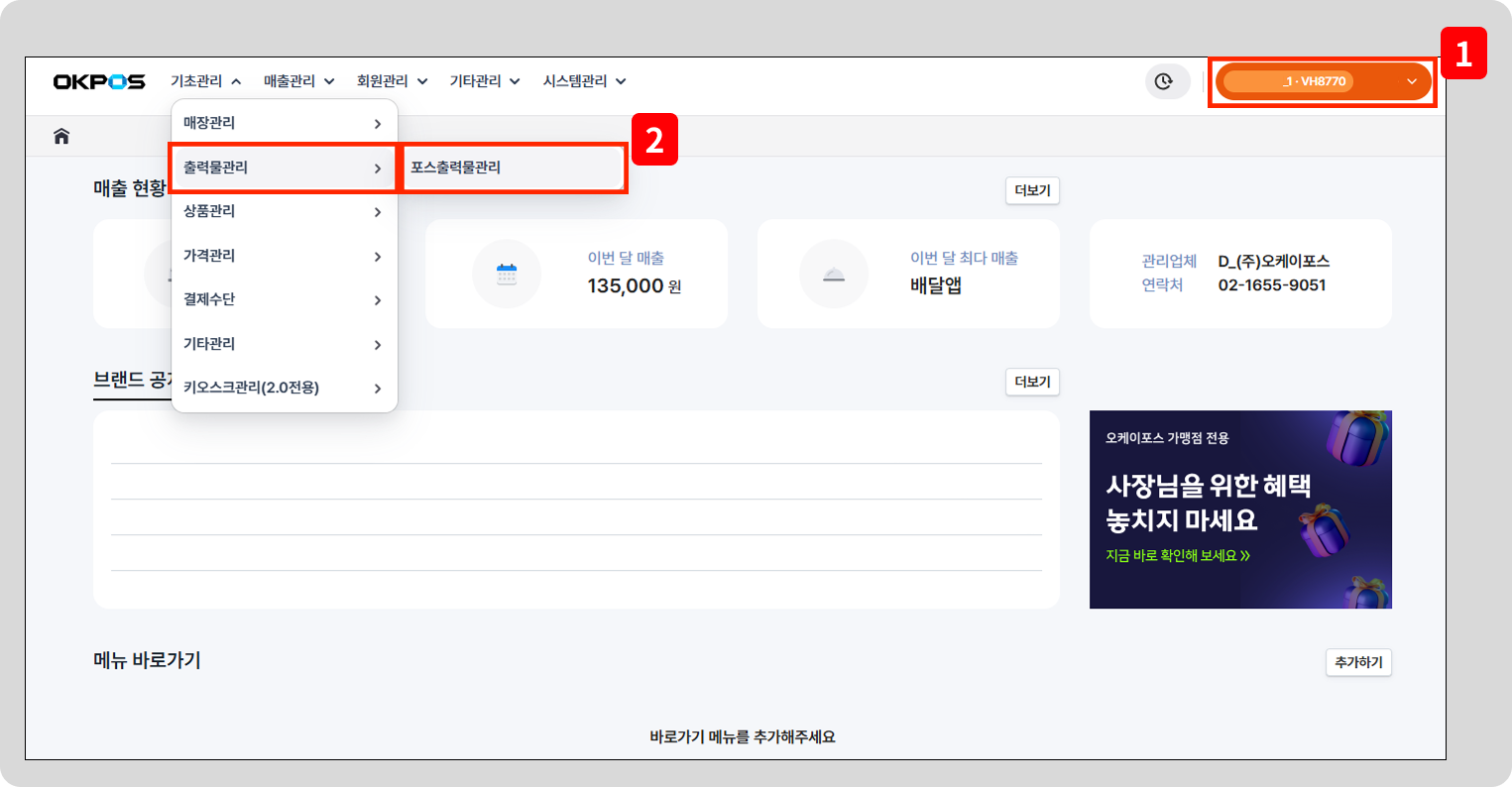The image size is (1512, 787).
Task: Open the recent history clock icon
Action: tap(1166, 81)
